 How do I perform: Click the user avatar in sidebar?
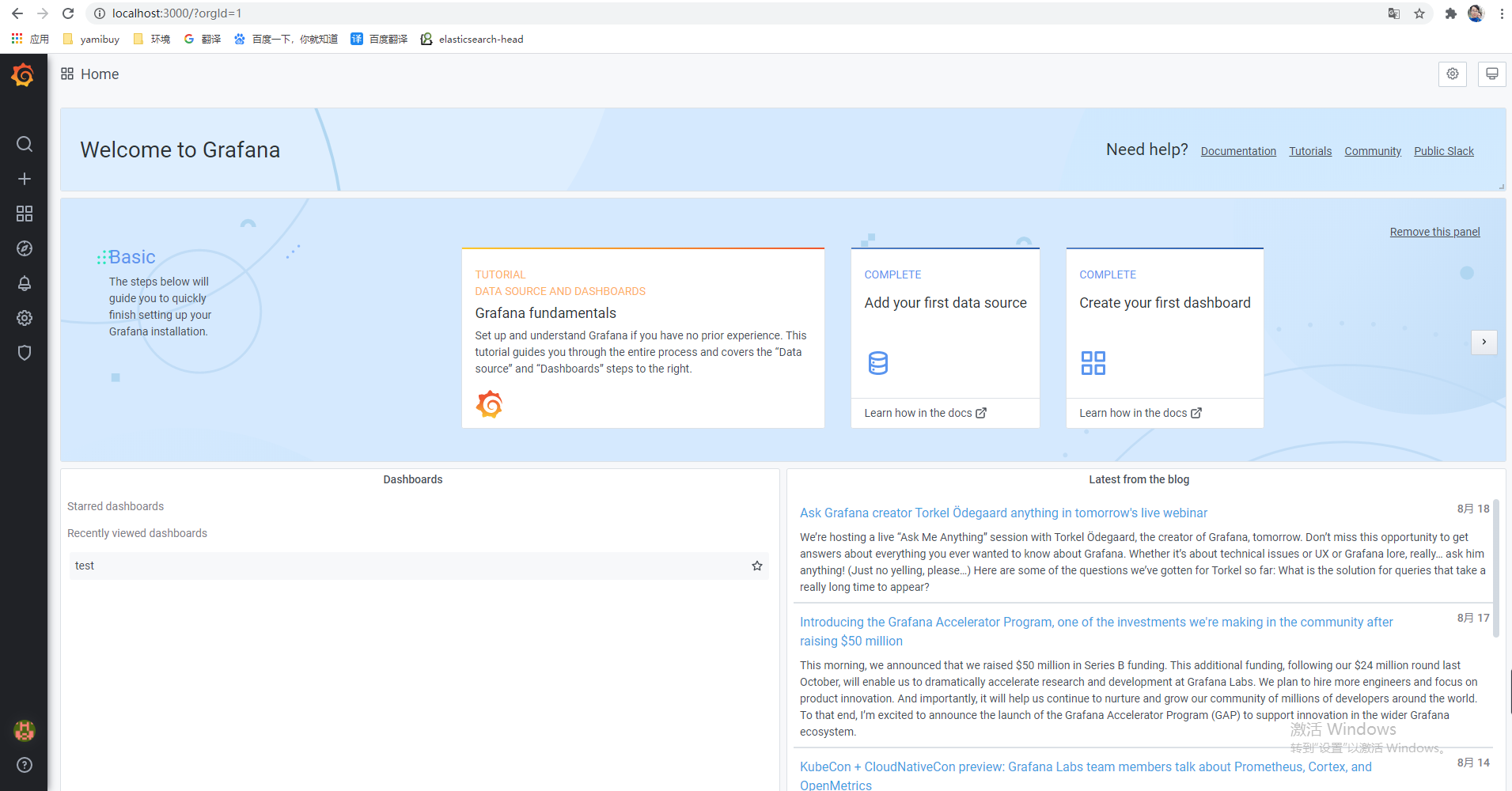pos(25,731)
